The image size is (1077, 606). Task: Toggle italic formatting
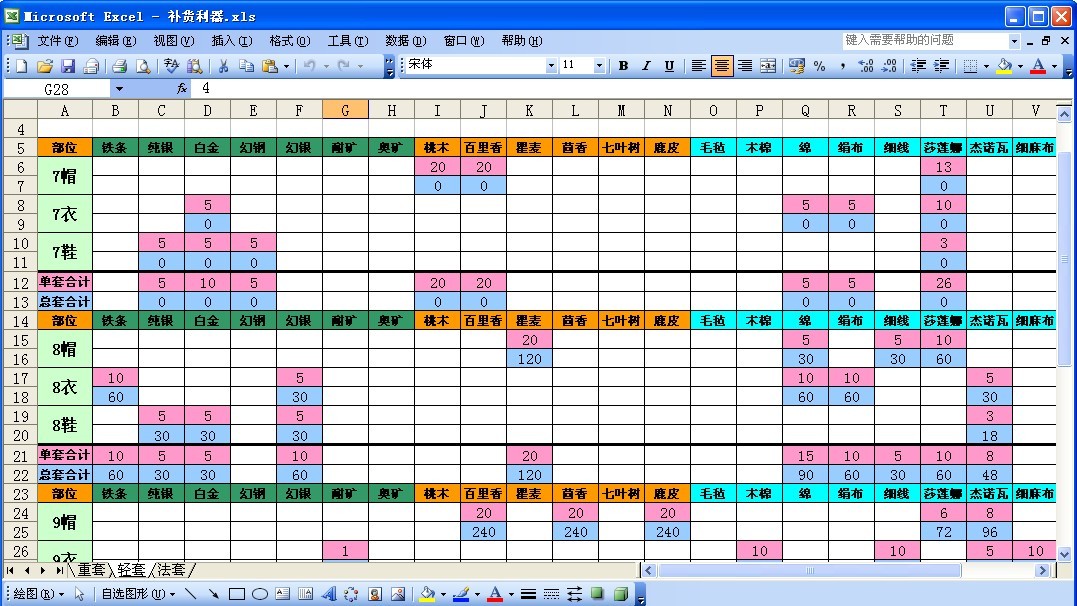(645, 65)
